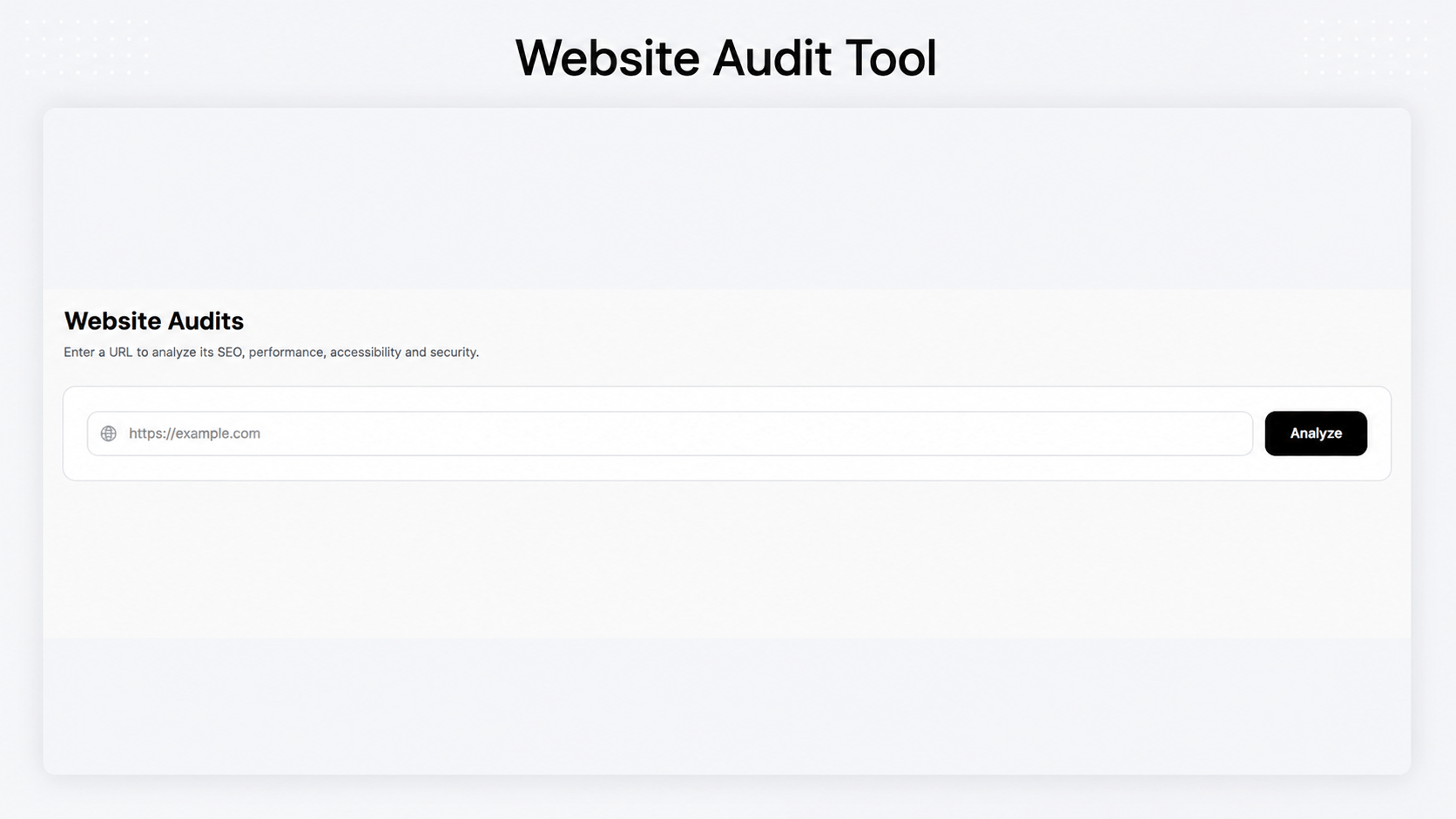Image resolution: width=1456 pixels, height=819 pixels.
Task: Click the Website Audit Tool title
Action: (726, 58)
